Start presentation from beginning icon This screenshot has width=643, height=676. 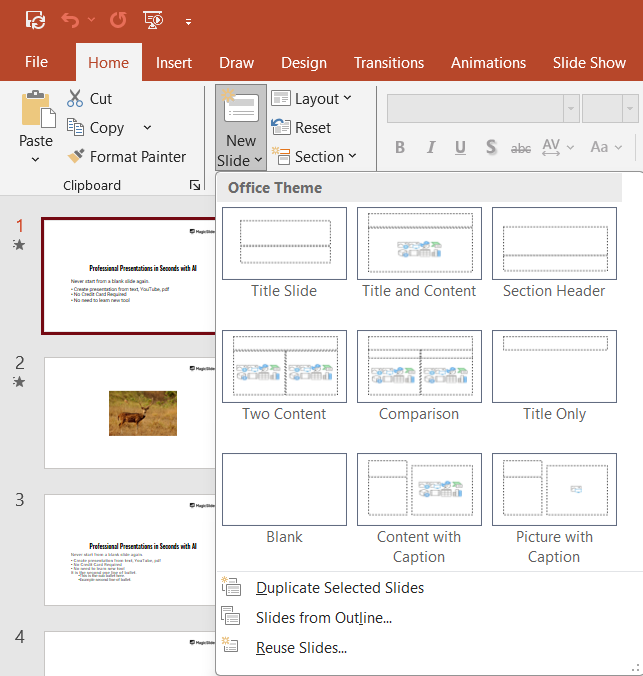pos(154,20)
